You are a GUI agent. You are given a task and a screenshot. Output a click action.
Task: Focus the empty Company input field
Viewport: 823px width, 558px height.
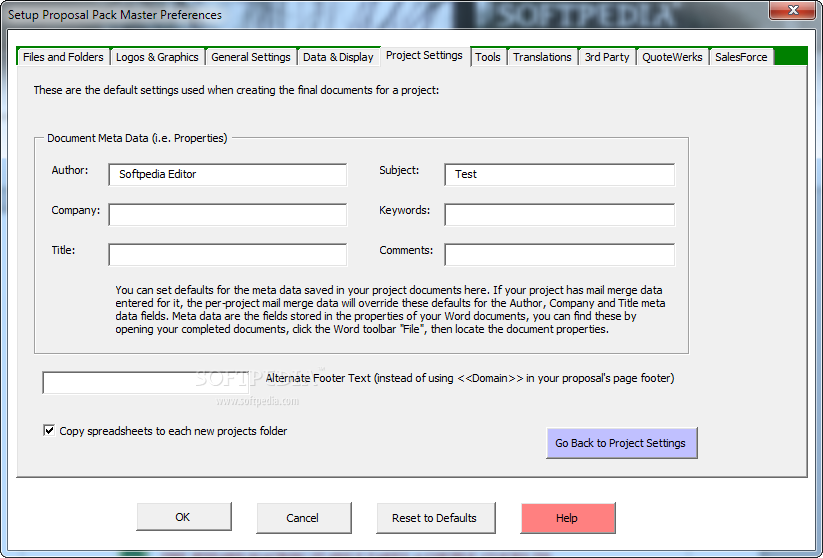[x=227, y=214]
